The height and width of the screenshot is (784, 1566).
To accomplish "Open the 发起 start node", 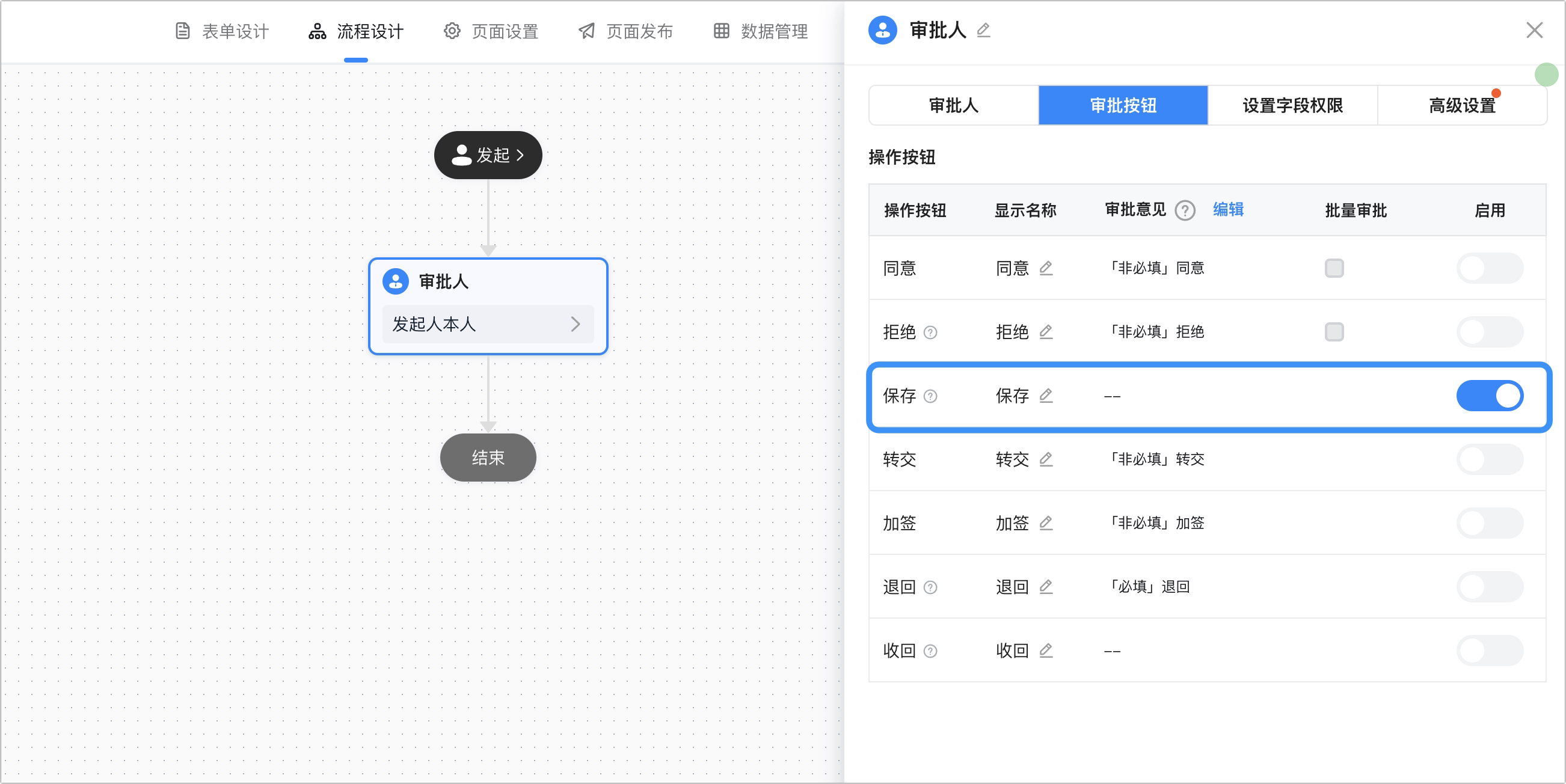I will click(488, 155).
